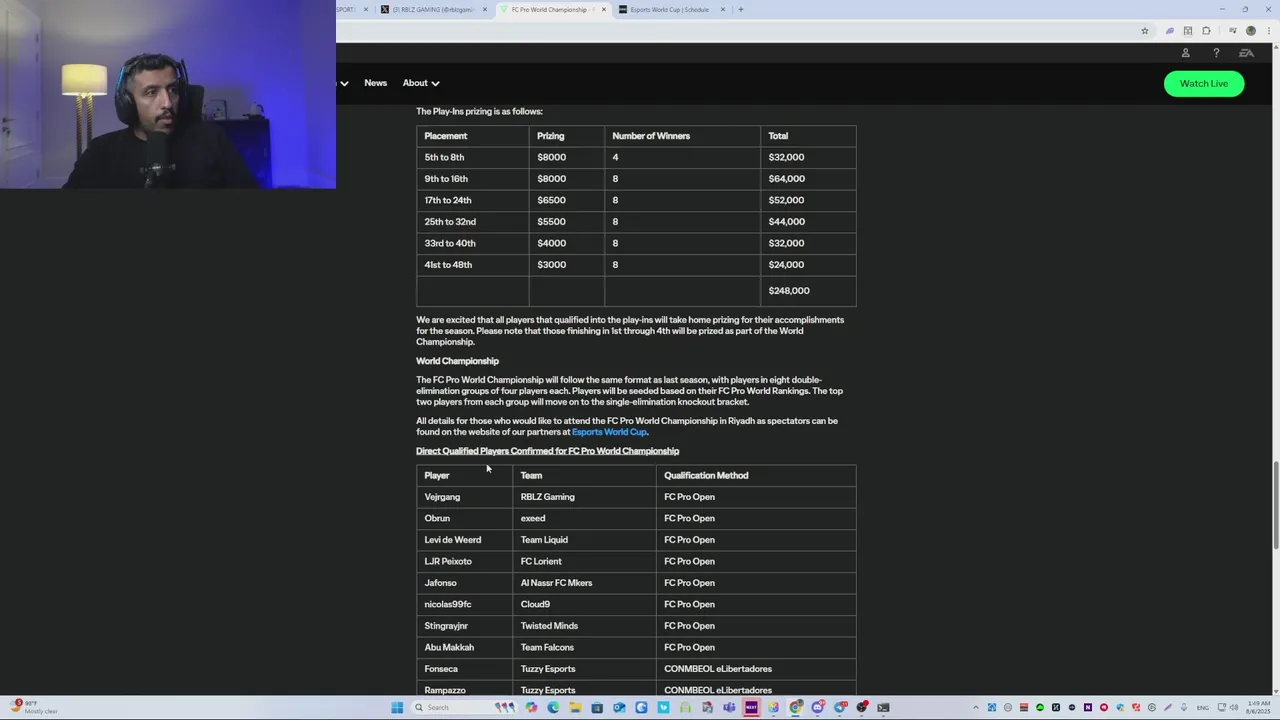
Task: Click the Abu Makkah player cell
Action: (x=464, y=647)
